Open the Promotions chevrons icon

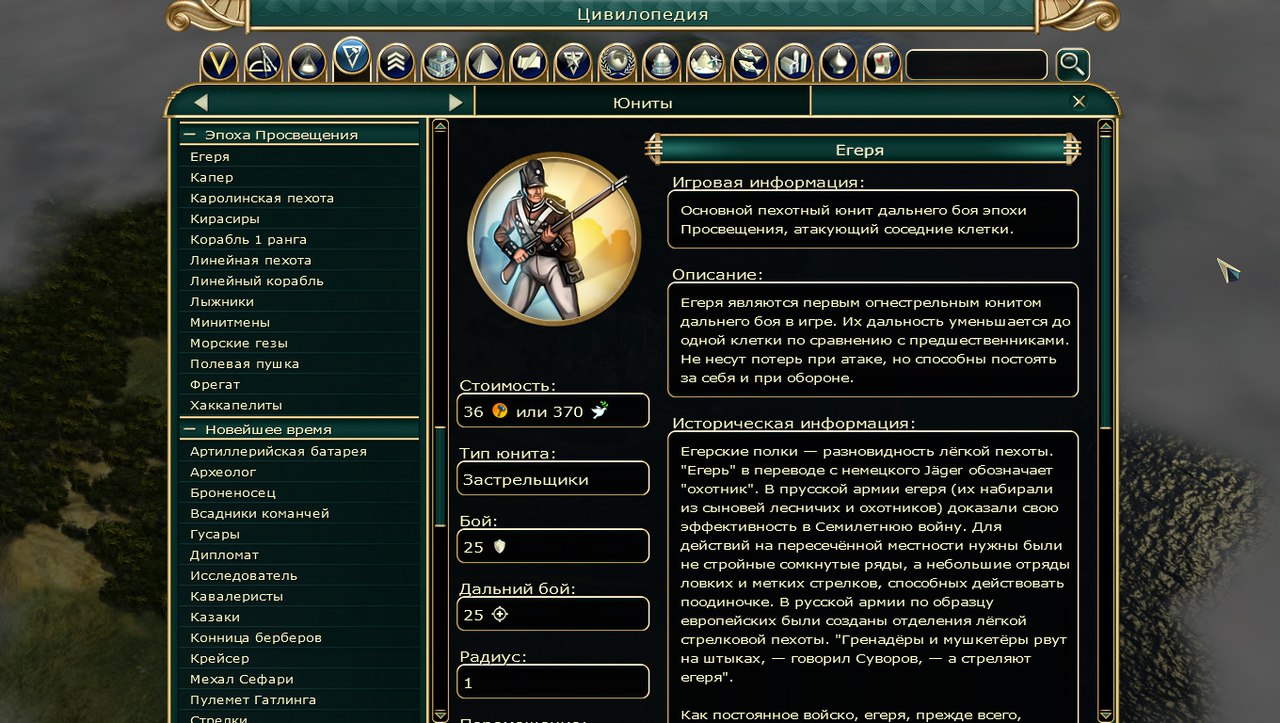point(396,63)
